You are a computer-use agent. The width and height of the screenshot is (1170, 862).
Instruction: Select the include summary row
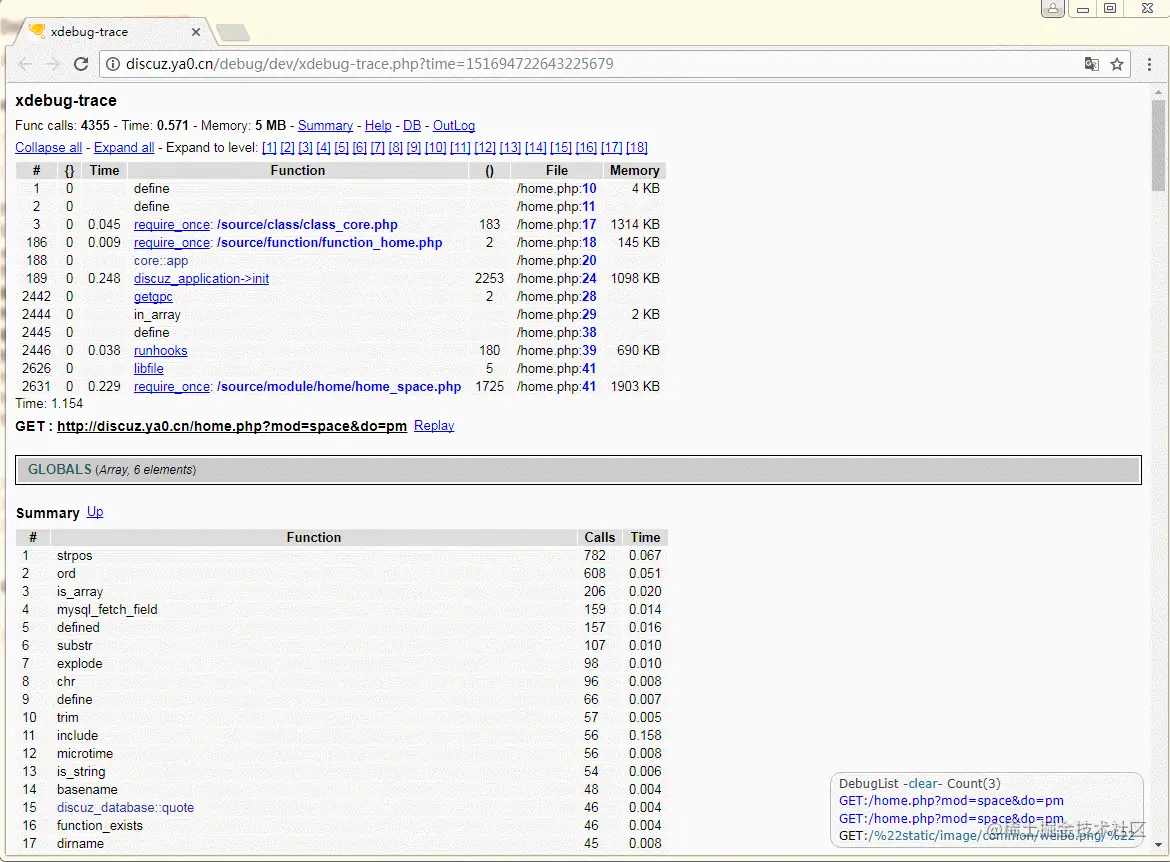tap(341, 735)
